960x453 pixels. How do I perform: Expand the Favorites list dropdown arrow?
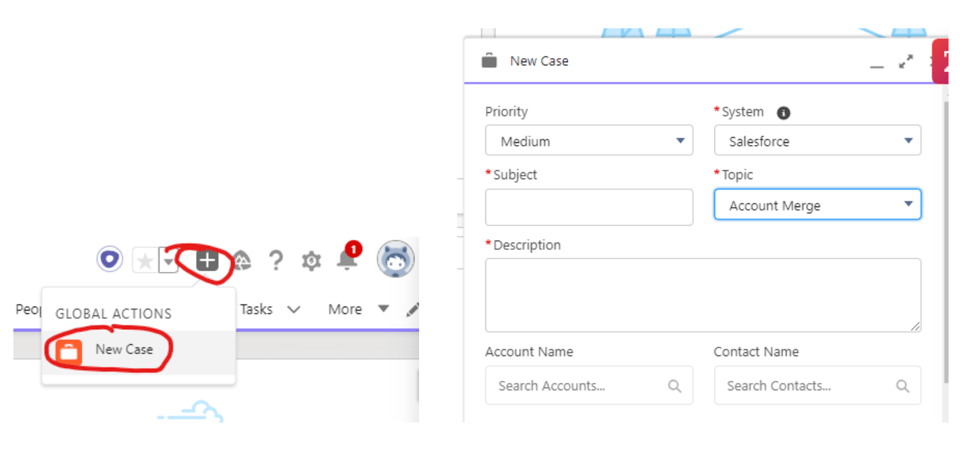[x=168, y=261]
